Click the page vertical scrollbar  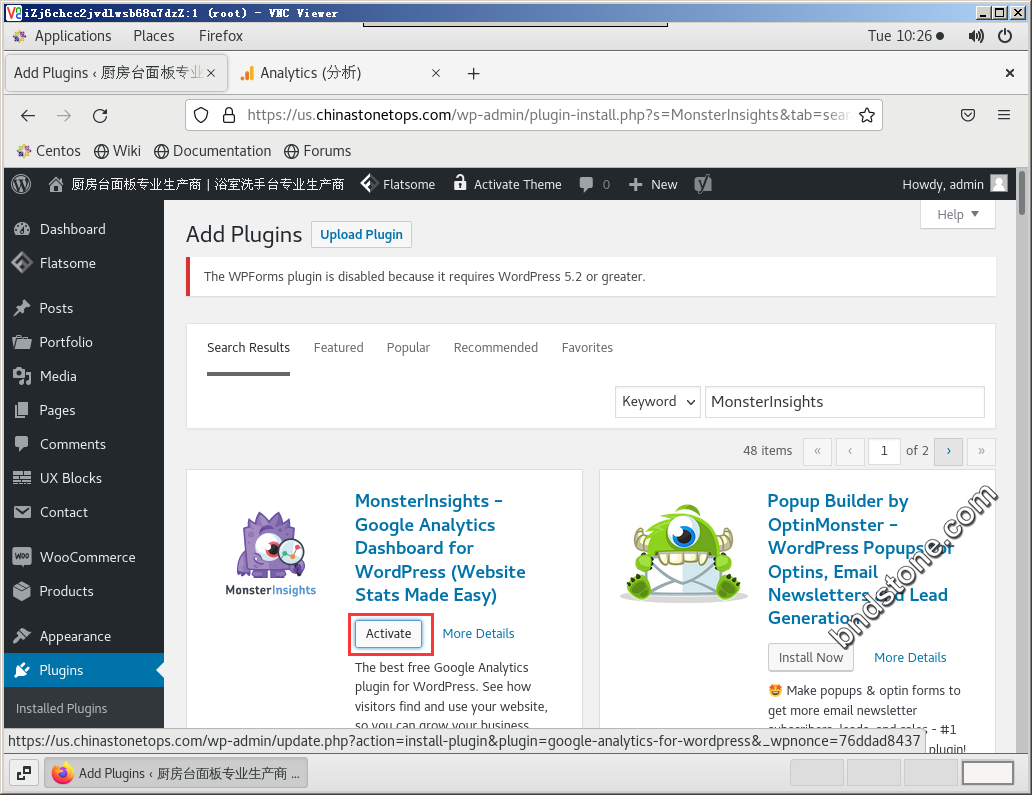pyautogui.click(x=1022, y=193)
